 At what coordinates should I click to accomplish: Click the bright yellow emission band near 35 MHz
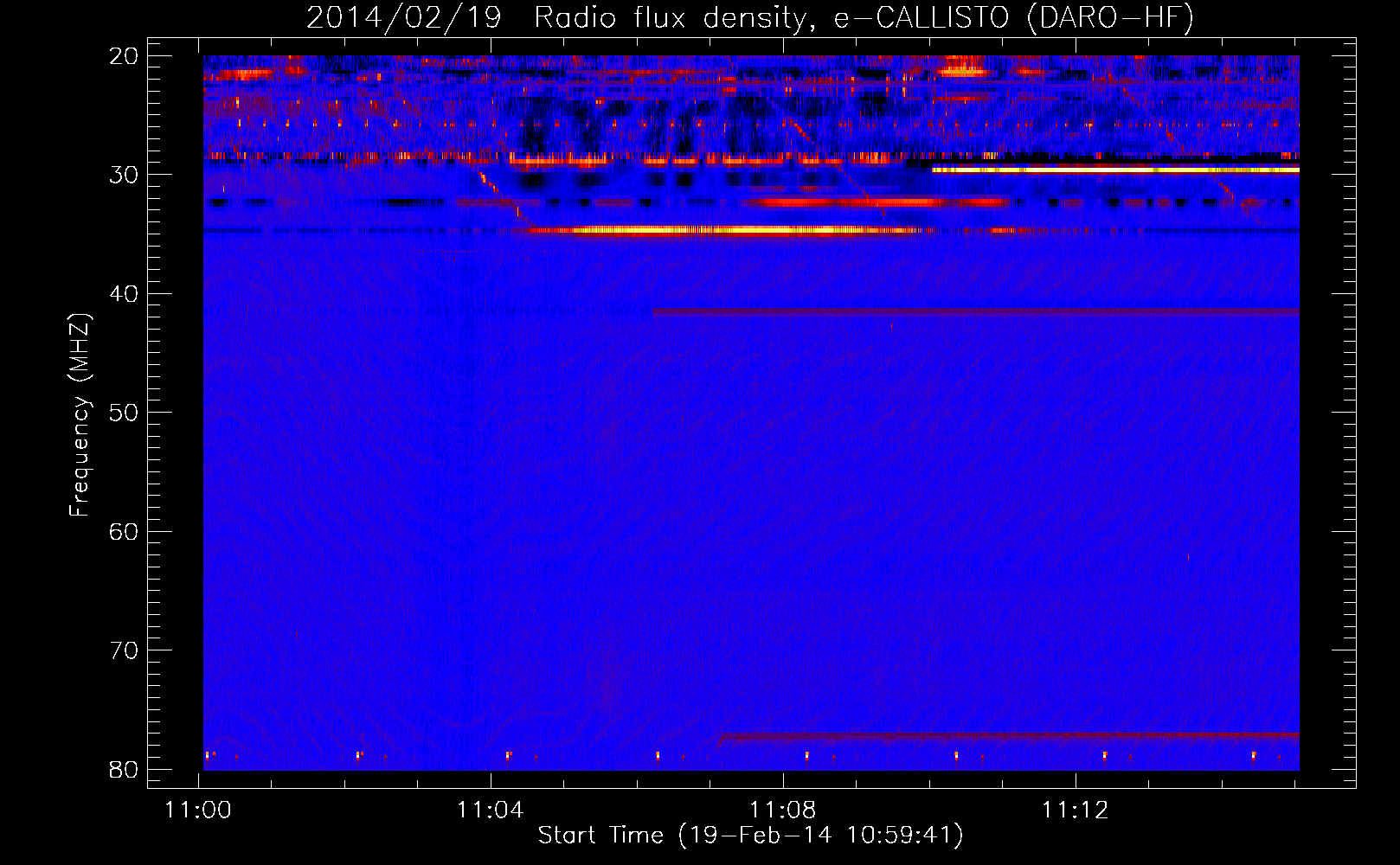click(725, 230)
